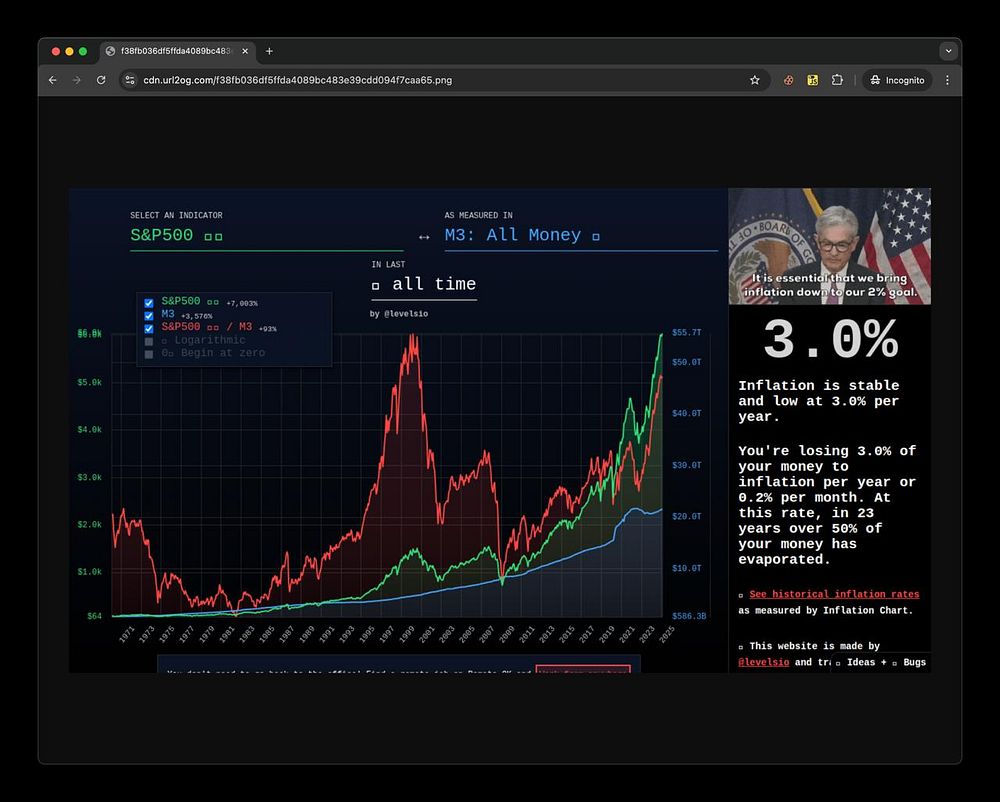Open the orange circular extension icon
This screenshot has width=1000, height=802.
(788, 80)
